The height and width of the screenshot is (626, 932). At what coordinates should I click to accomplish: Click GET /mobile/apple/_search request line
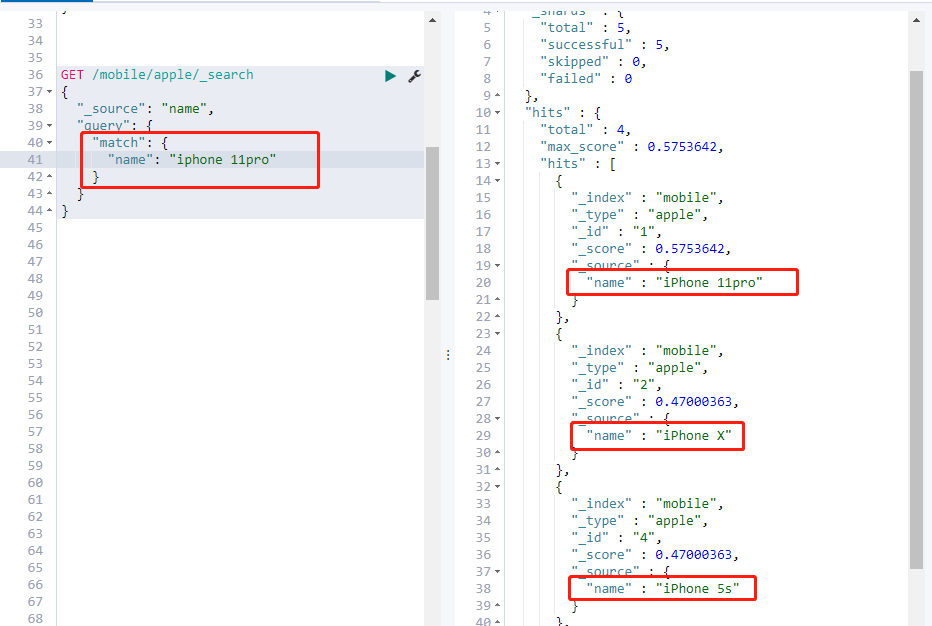tap(157, 75)
